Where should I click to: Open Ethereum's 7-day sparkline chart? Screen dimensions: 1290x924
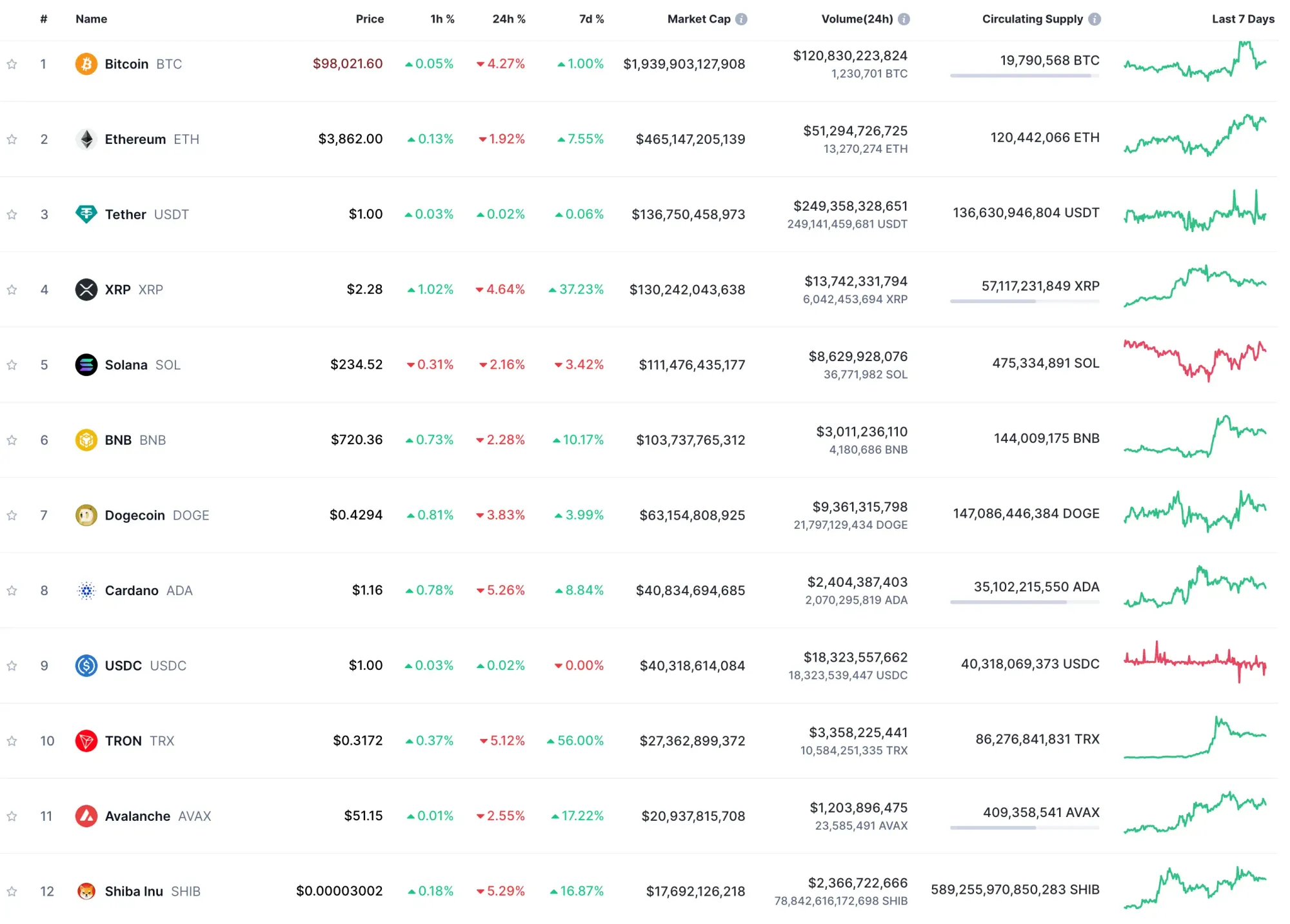(1195, 135)
